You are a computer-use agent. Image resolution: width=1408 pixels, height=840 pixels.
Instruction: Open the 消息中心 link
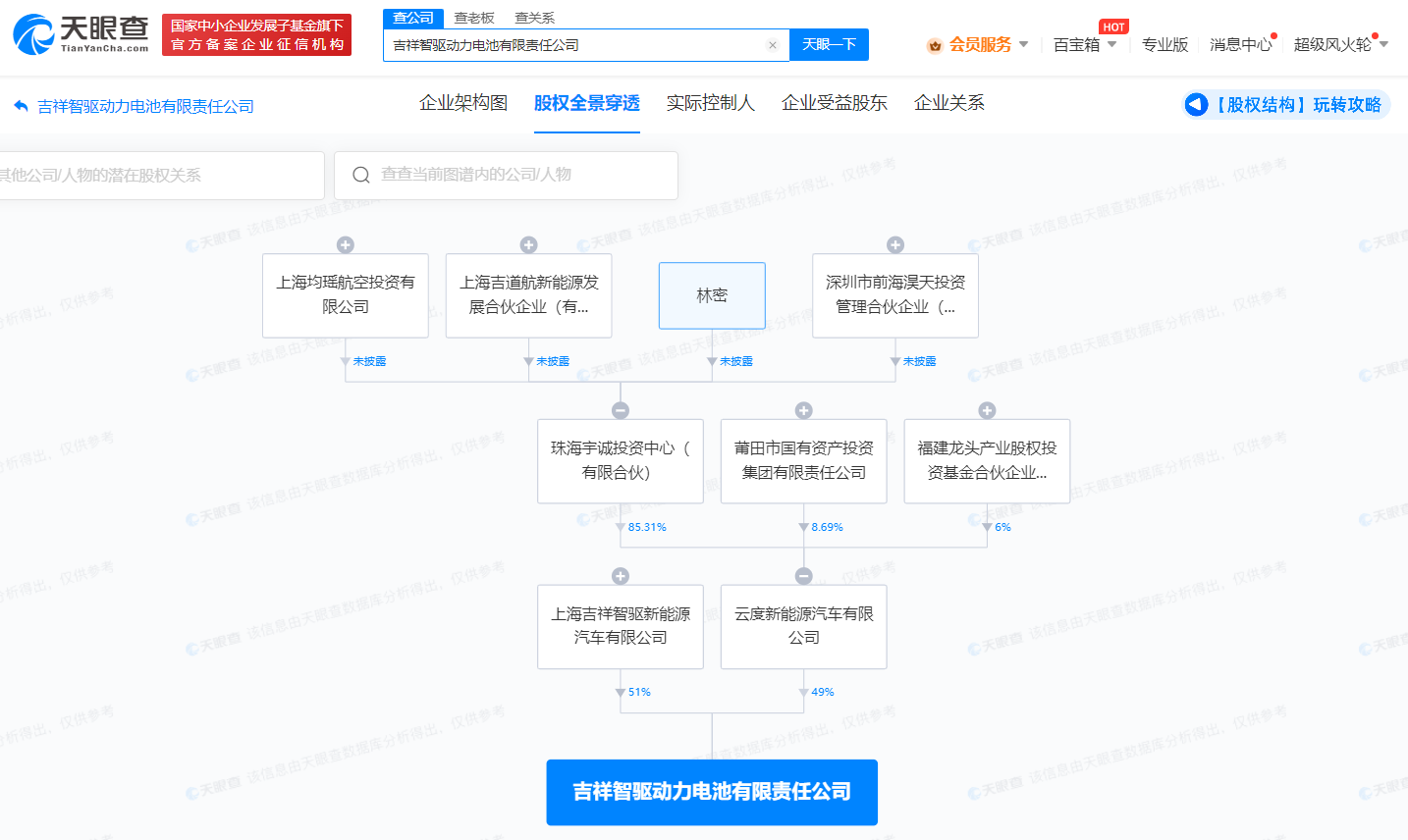pyautogui.click(x=1240, y=45)
